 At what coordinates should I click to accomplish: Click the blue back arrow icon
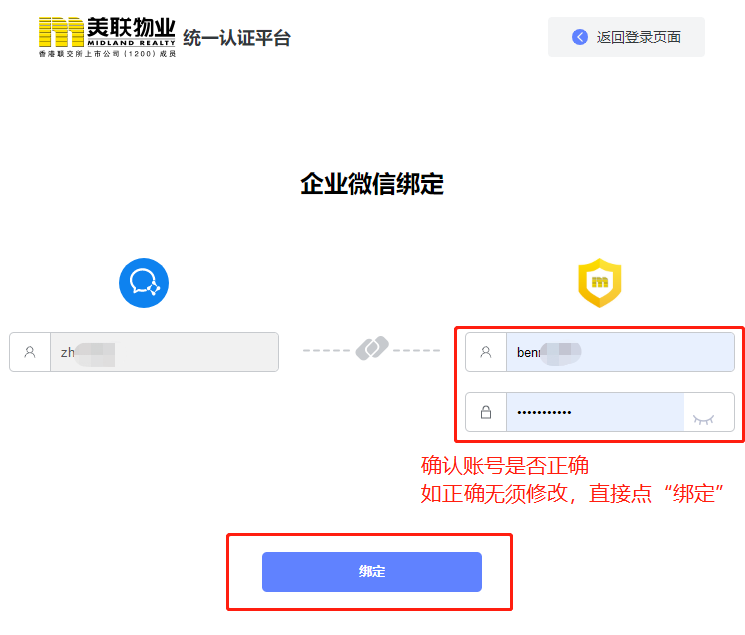580,37
